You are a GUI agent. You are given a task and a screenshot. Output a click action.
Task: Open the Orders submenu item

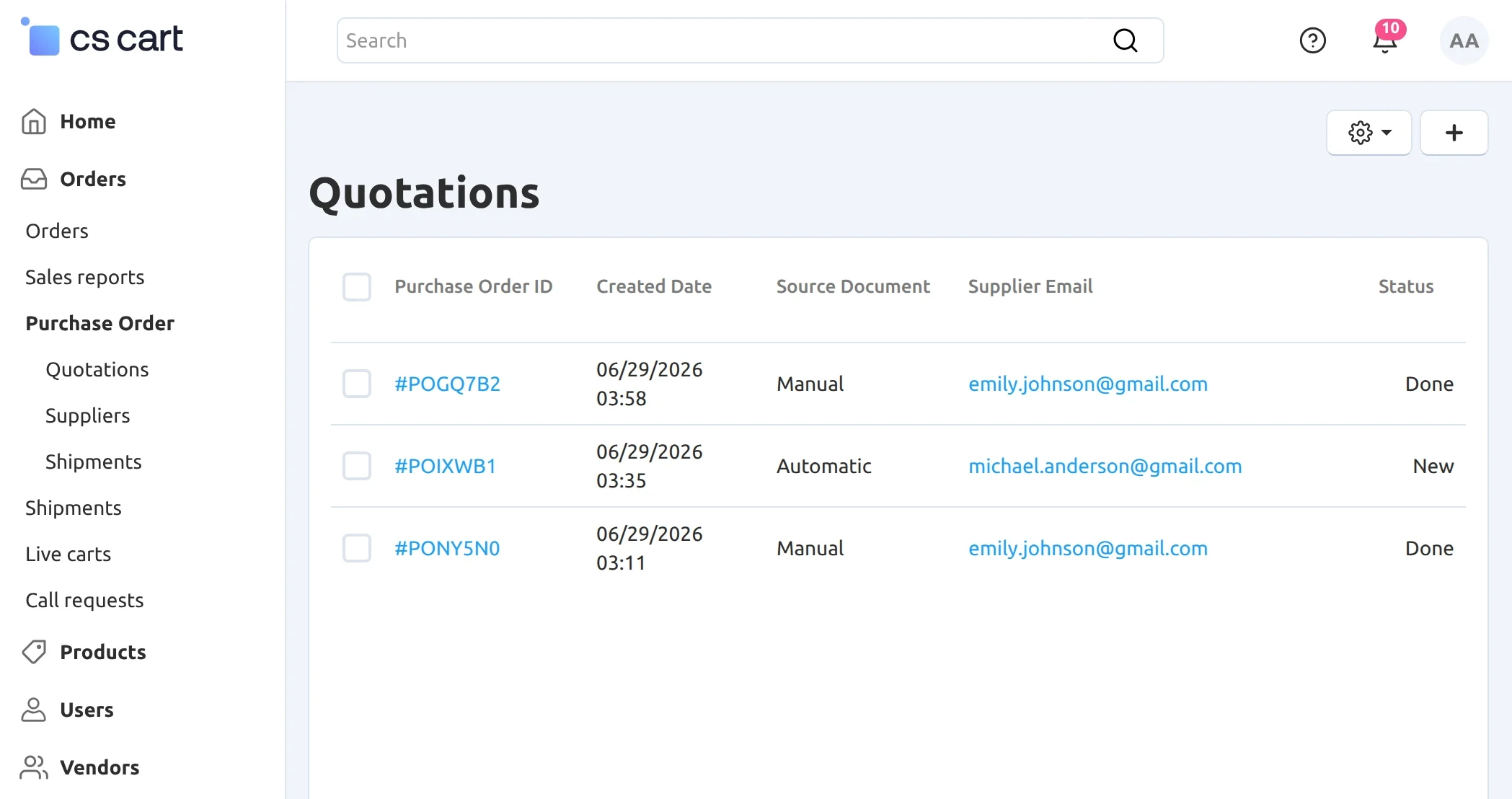[x=57, y=231]
